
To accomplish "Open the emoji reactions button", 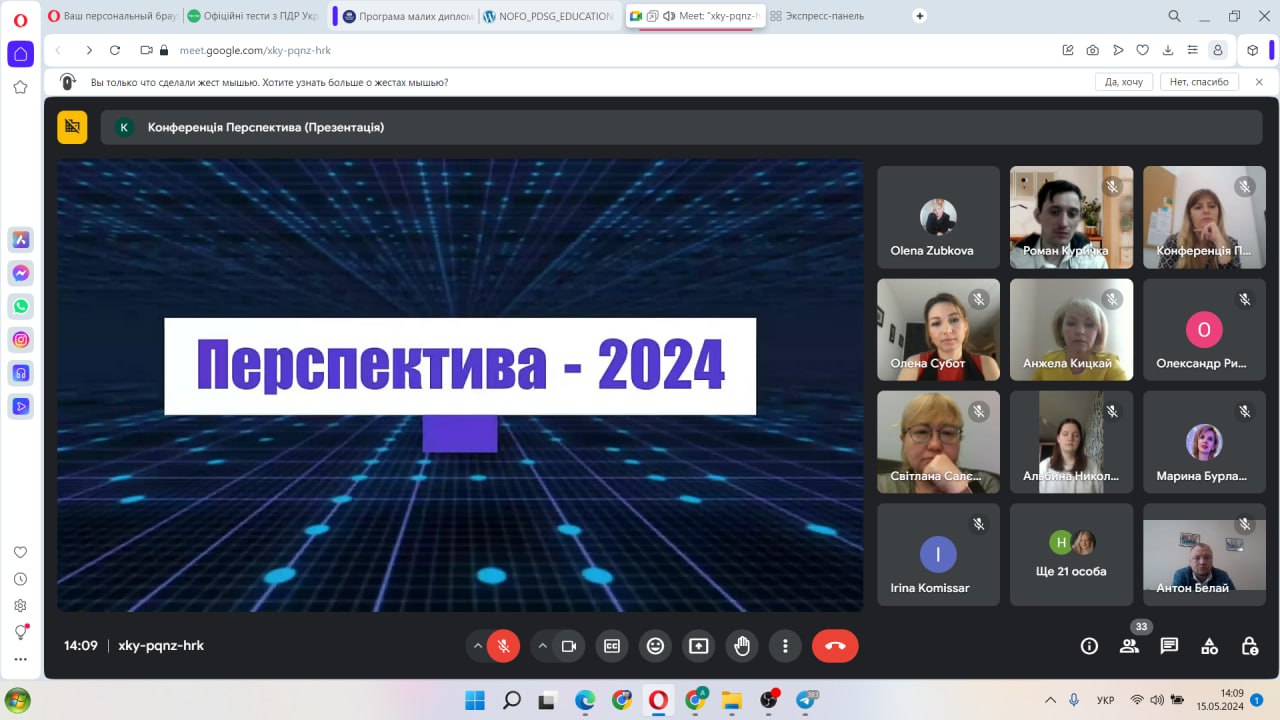I will pyautogui.click(x=655, y=646).
